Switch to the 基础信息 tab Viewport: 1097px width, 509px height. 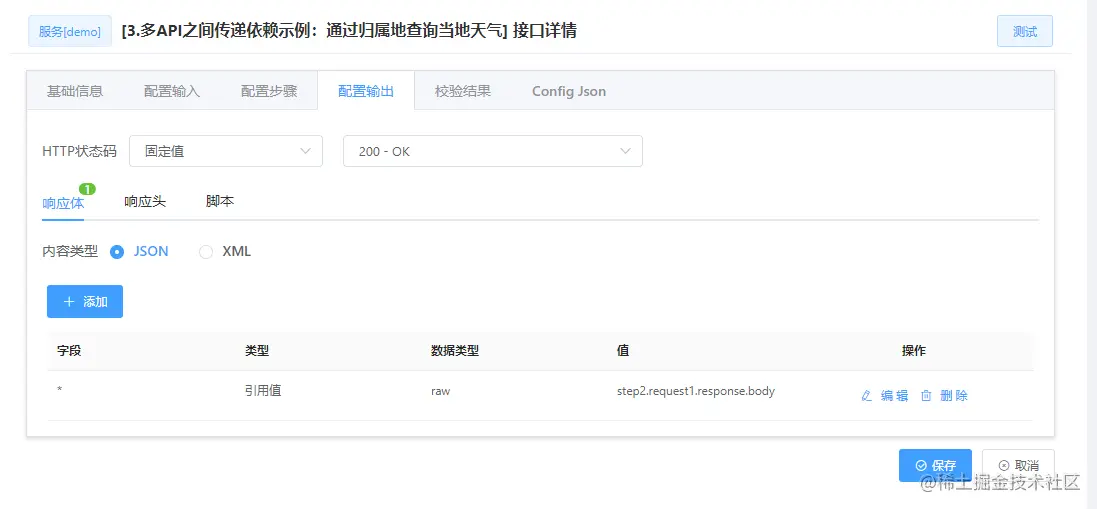pyautogui.click(x=75, y=91)
